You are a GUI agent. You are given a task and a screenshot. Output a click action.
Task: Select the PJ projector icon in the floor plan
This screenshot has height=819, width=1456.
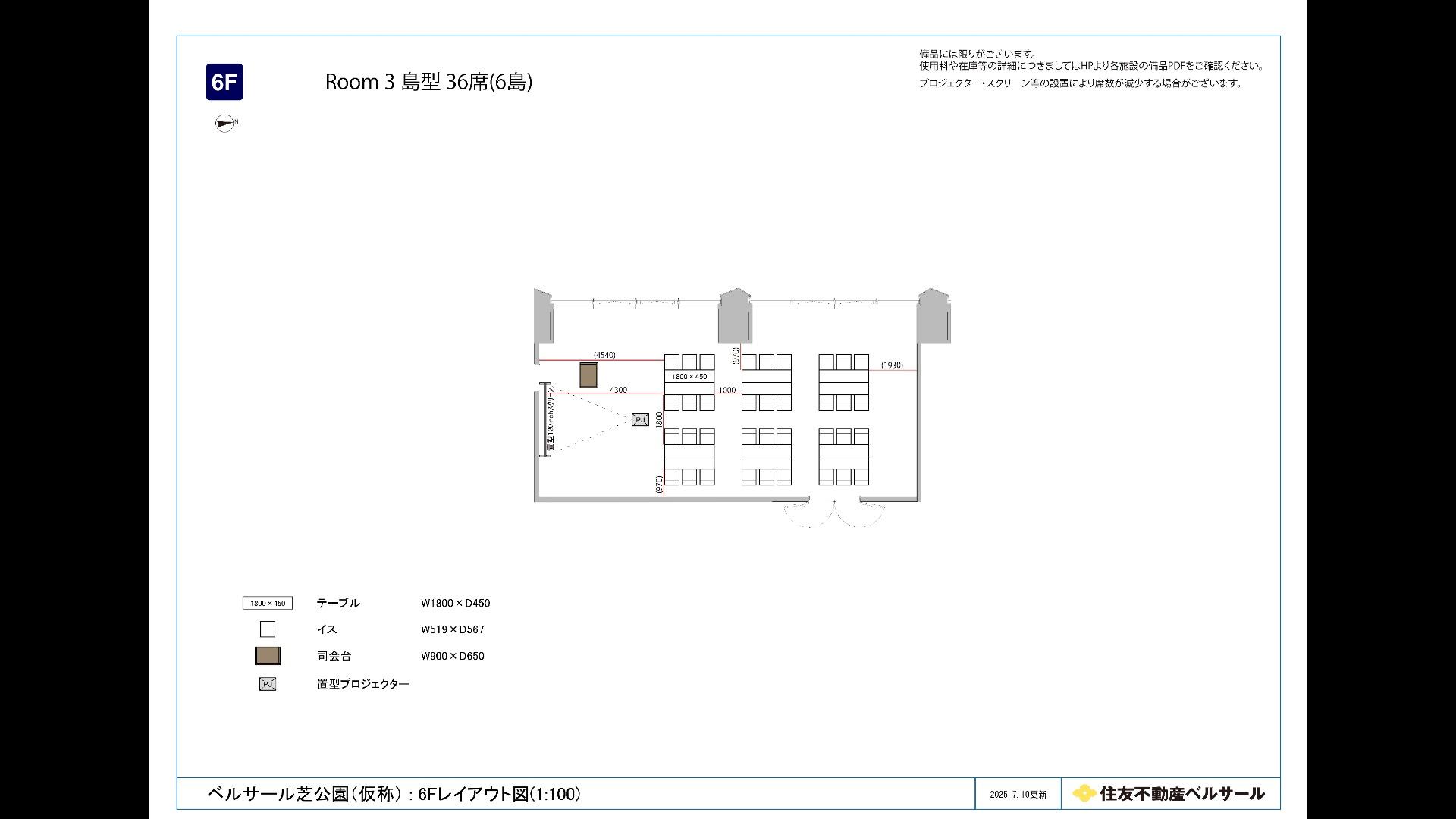pyautogui.click(x=639, y=419)
